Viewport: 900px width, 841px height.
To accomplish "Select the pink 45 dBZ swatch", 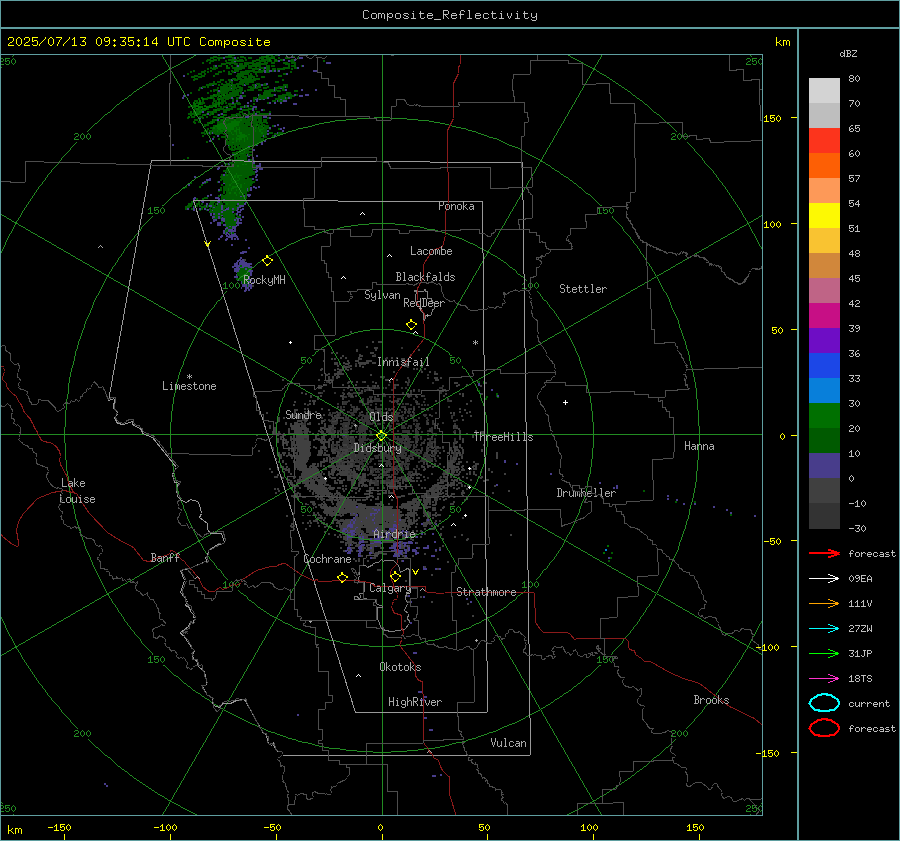I will click(824, 290).
